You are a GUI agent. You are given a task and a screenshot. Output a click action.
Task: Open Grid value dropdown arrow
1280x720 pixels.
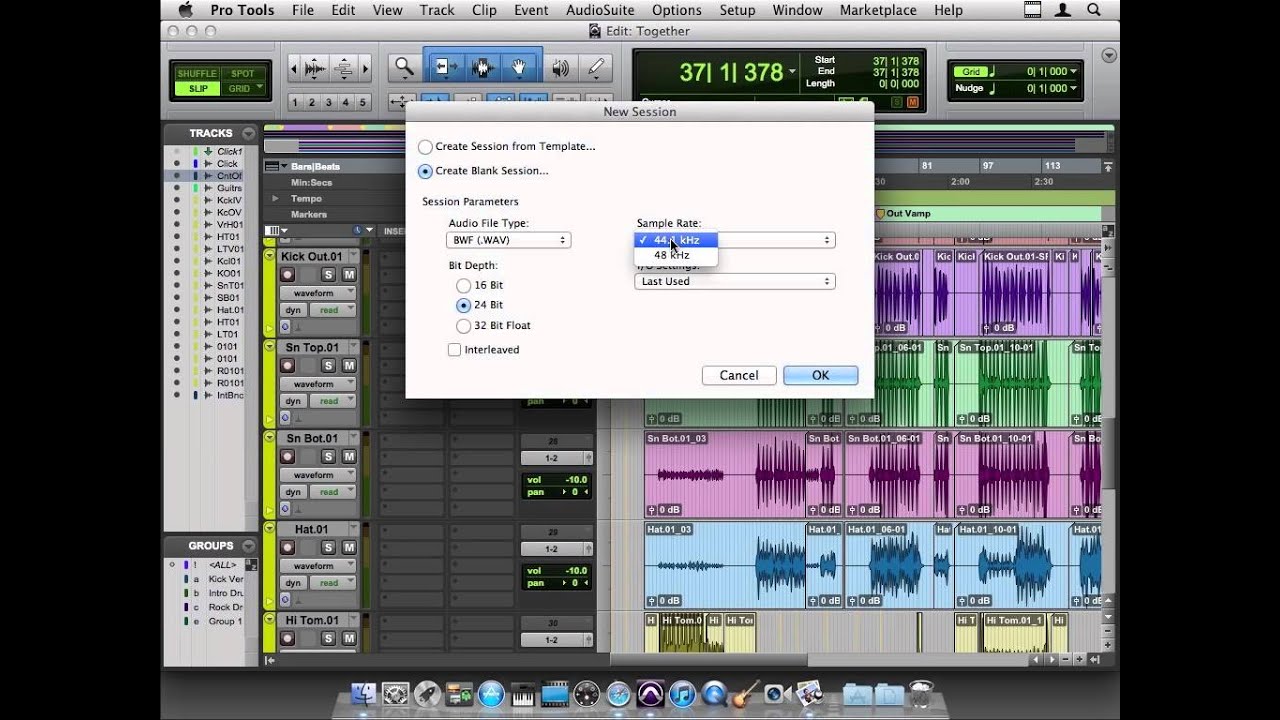pos(1075,72)
